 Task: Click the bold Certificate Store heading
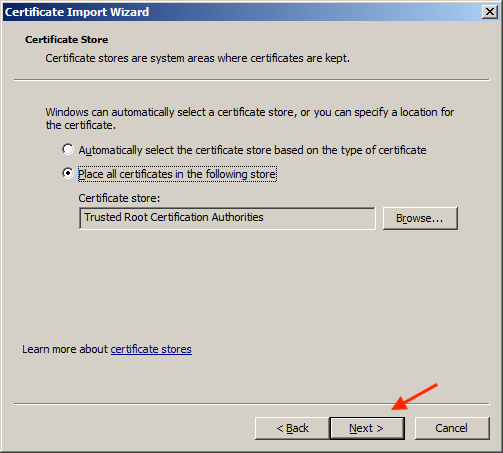coord(66,40)
